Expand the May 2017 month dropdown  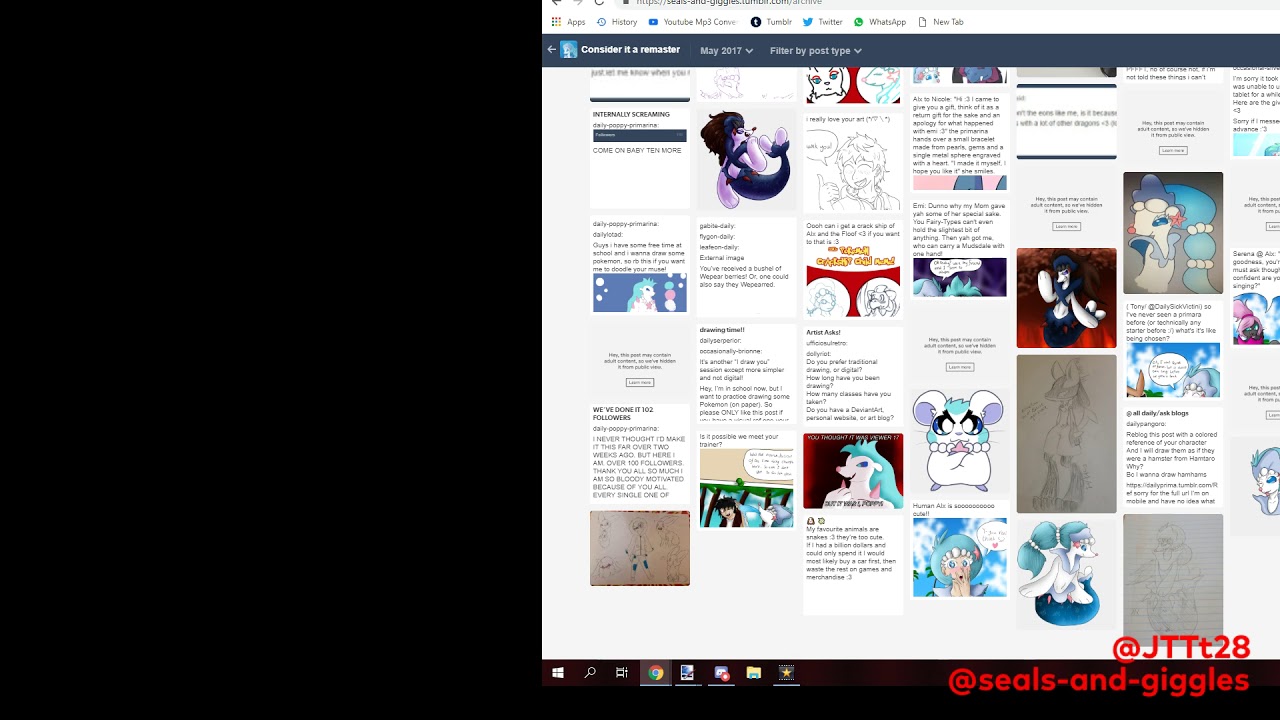pyautogui.click(x=727, y=50)
